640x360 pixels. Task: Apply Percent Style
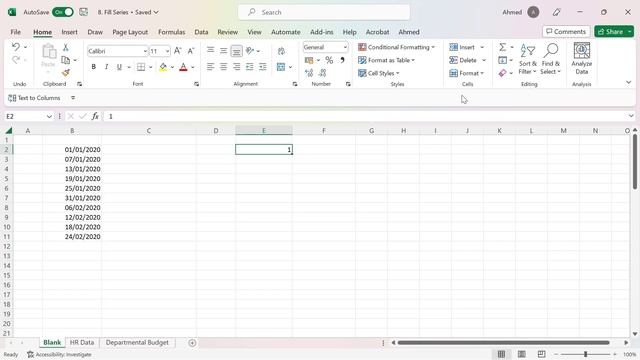tap(329, 60)
